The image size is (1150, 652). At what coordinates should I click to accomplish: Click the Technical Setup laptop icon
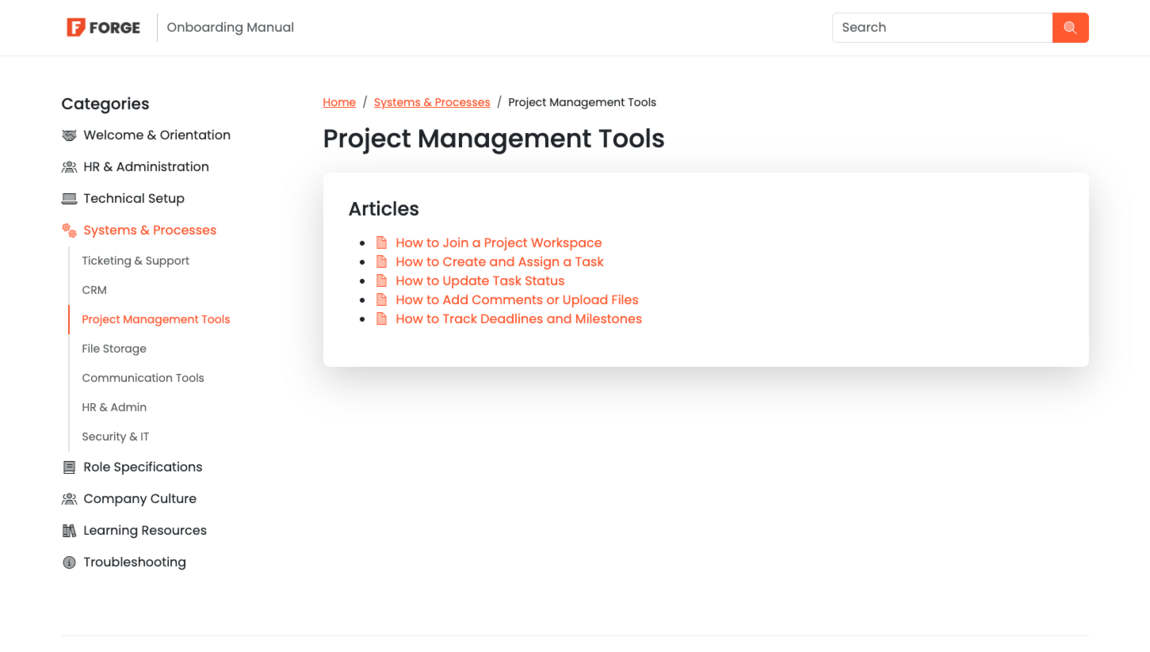point(68,198)
